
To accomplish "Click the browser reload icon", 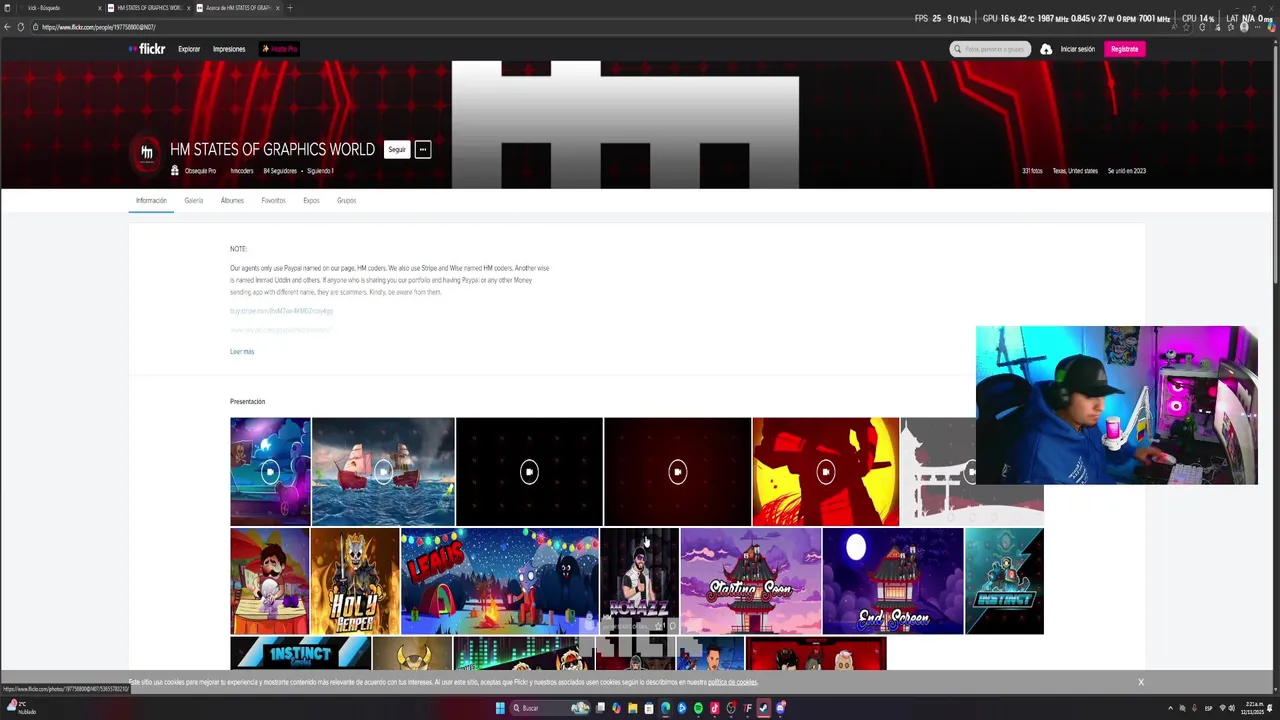I will pos(21,27).
